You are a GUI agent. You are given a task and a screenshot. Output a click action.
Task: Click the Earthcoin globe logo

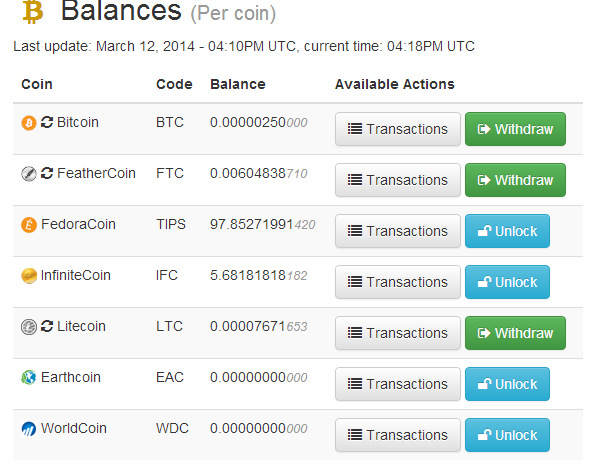coord(29,377)
